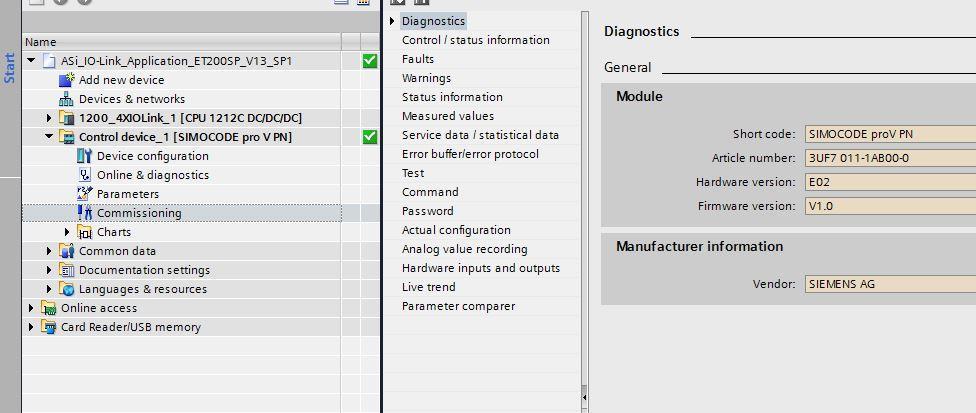Open the Parameter comparer
The image size is (976, 413).
click(x=458, y=306)
